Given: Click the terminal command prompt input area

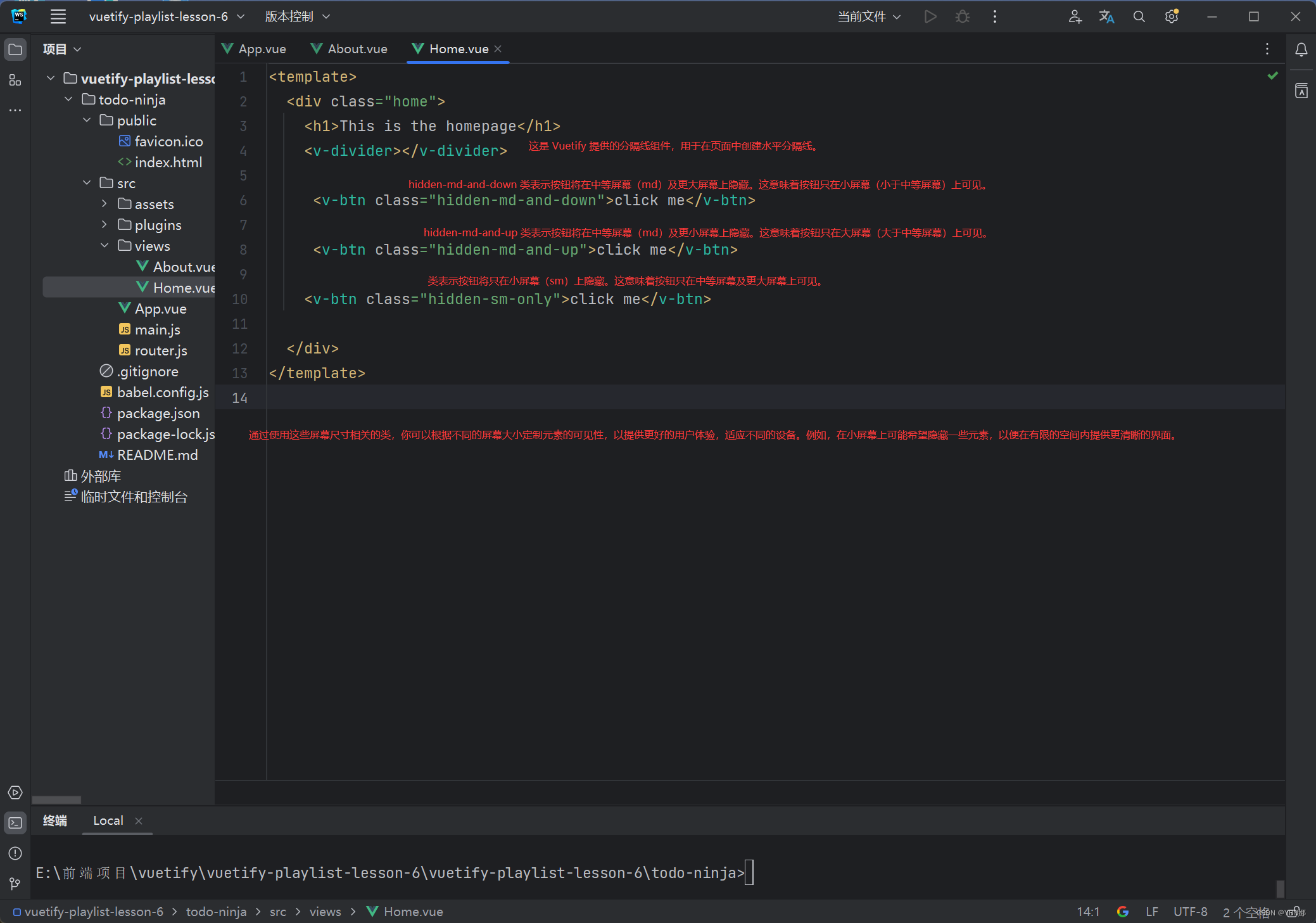Looking at the screenshot, I should (750, 872).
